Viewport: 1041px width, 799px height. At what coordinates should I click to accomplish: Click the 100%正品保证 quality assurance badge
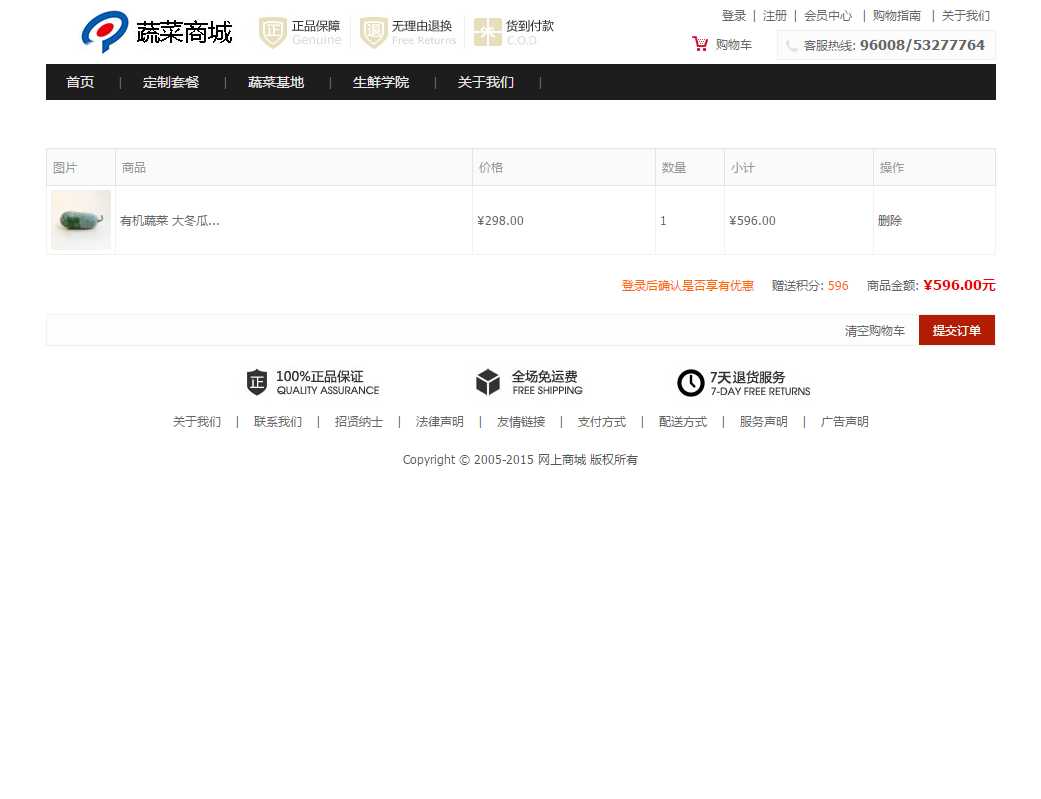coord(257,382)
